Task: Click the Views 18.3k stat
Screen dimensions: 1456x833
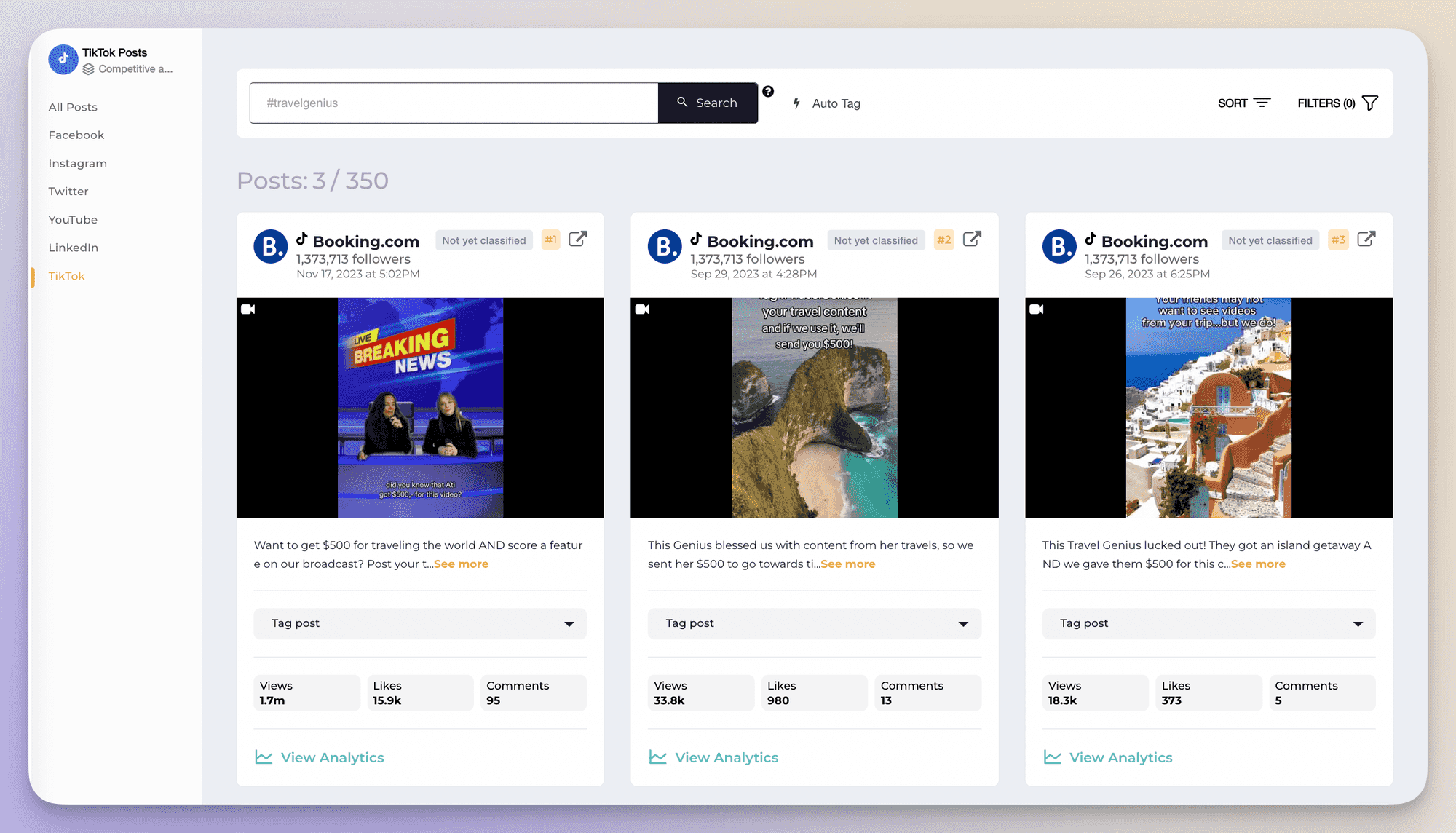Action: [x=1096, y=692]
